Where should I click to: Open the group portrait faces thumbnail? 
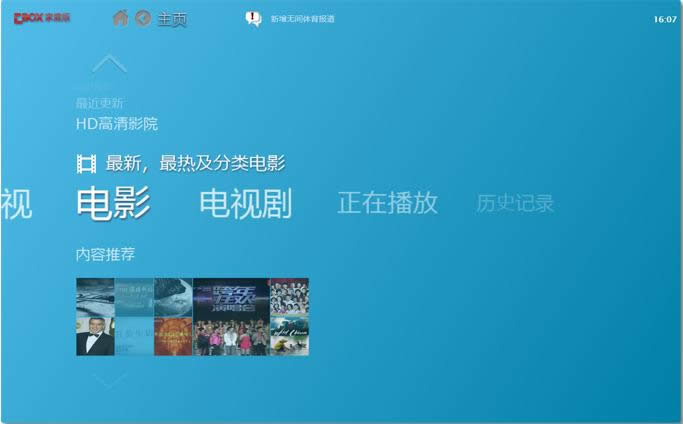tap(290, 298)
